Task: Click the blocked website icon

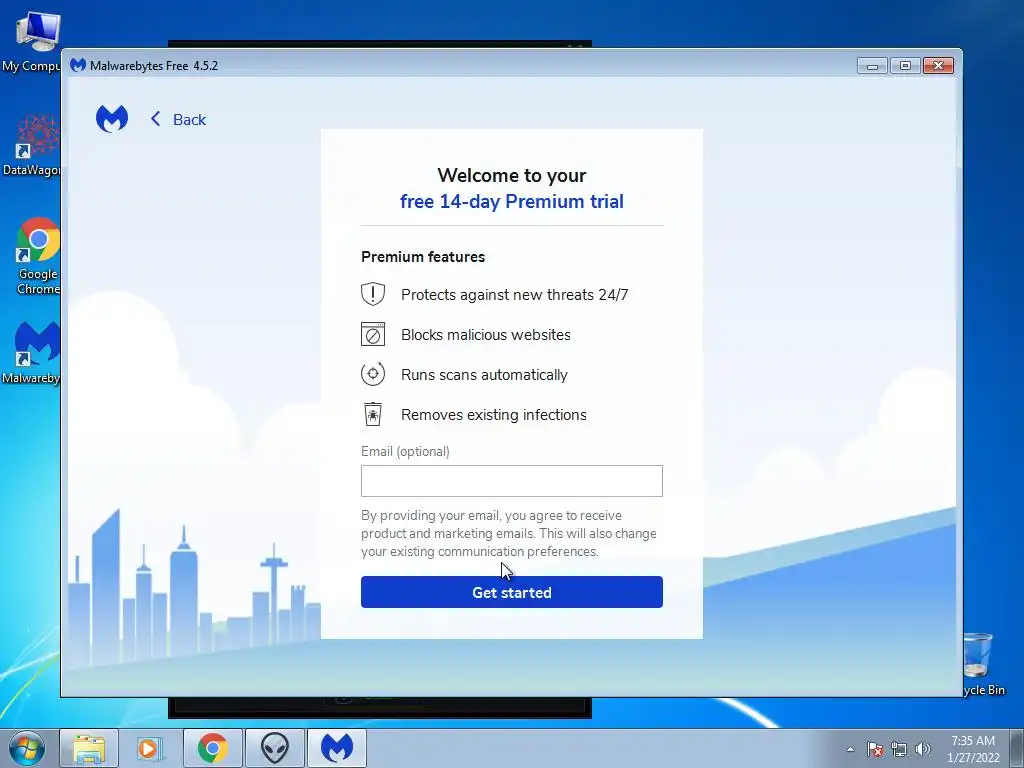Action: (373, 334)
